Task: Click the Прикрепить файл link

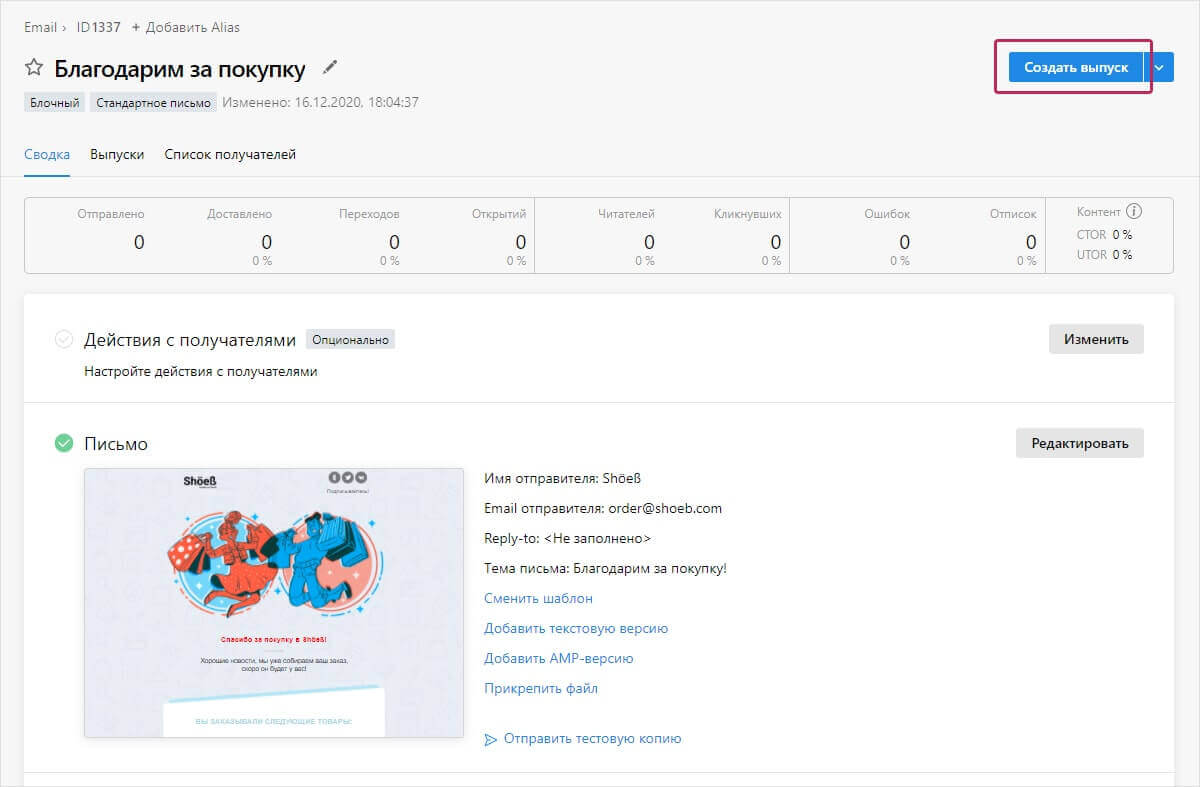Action: (540, 688)
